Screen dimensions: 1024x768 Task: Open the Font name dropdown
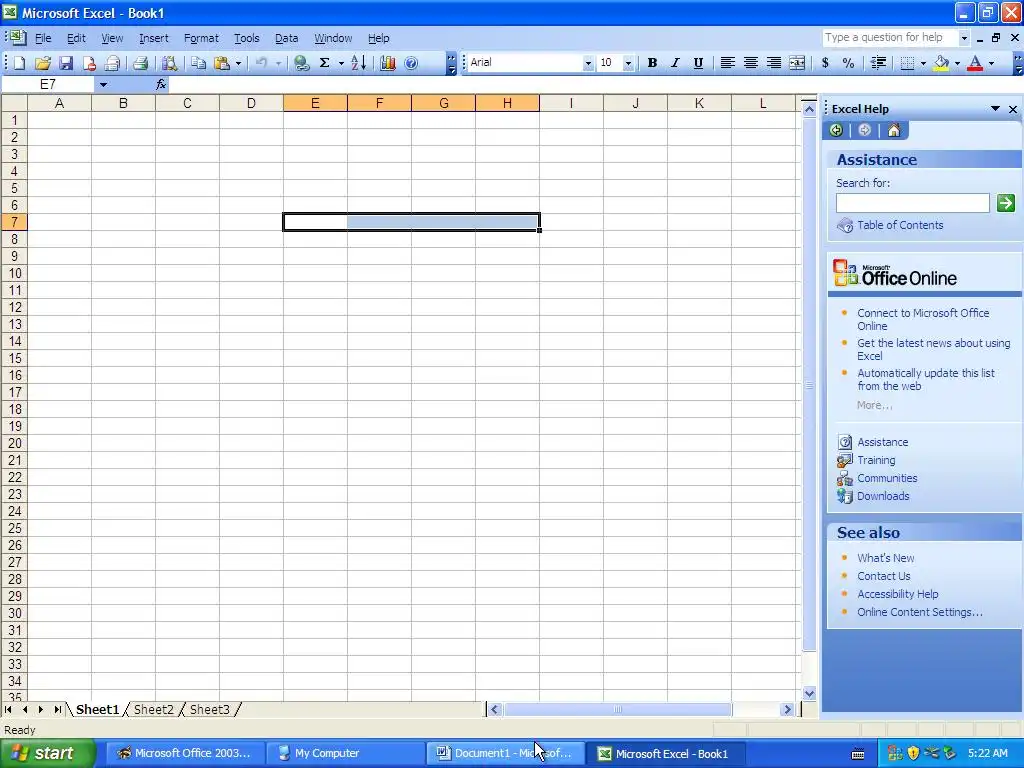click(x=588, y=63)
